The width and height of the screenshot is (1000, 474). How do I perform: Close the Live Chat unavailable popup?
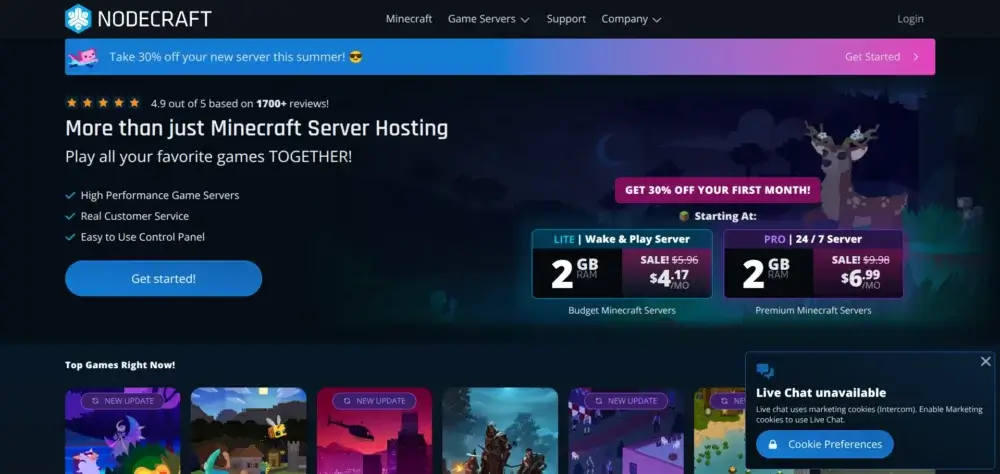pos(986,361)
